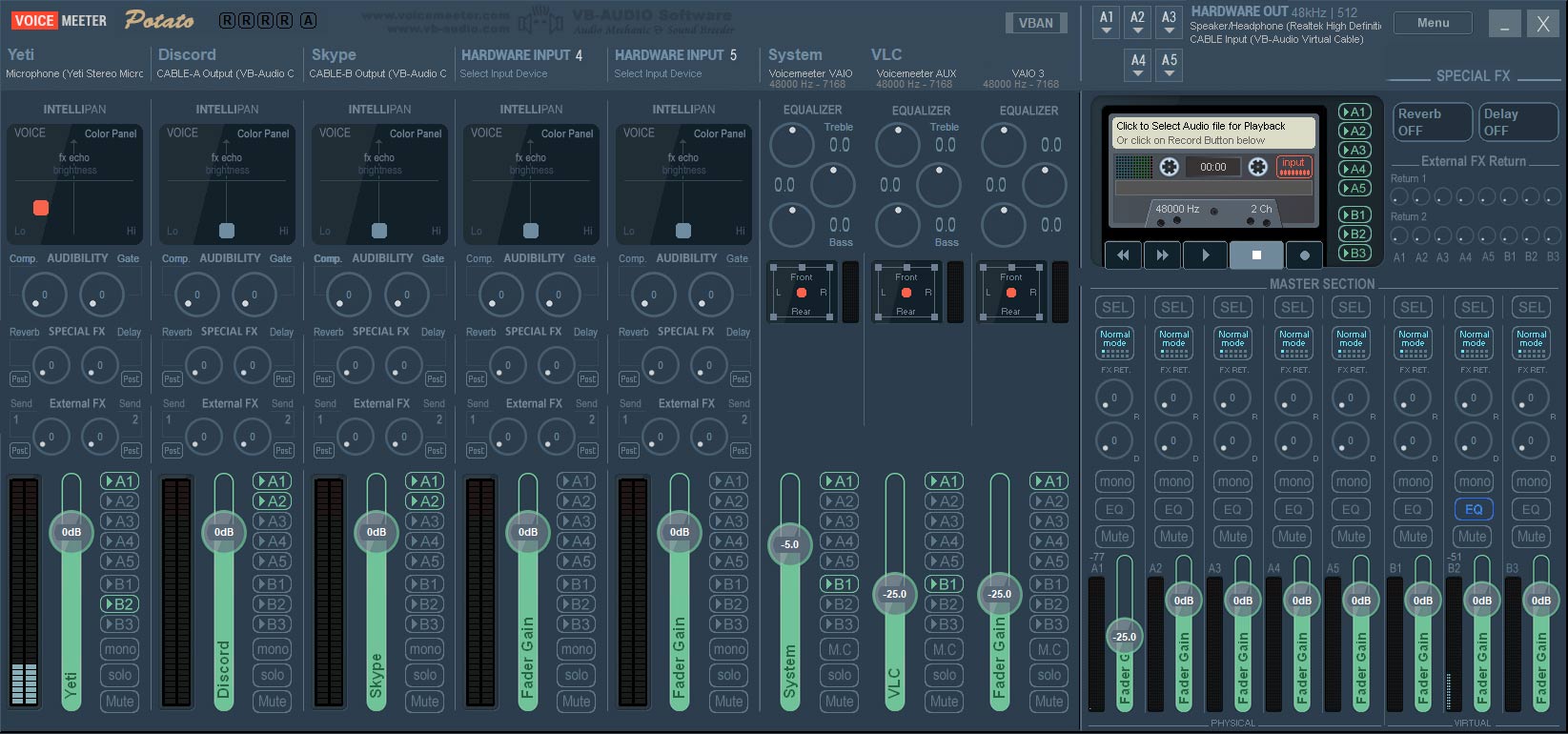Toggle A1 routing on the VAIO 3 strip
The width and height of the screenshot is (1568, 734).
(x=1049, y=481)
